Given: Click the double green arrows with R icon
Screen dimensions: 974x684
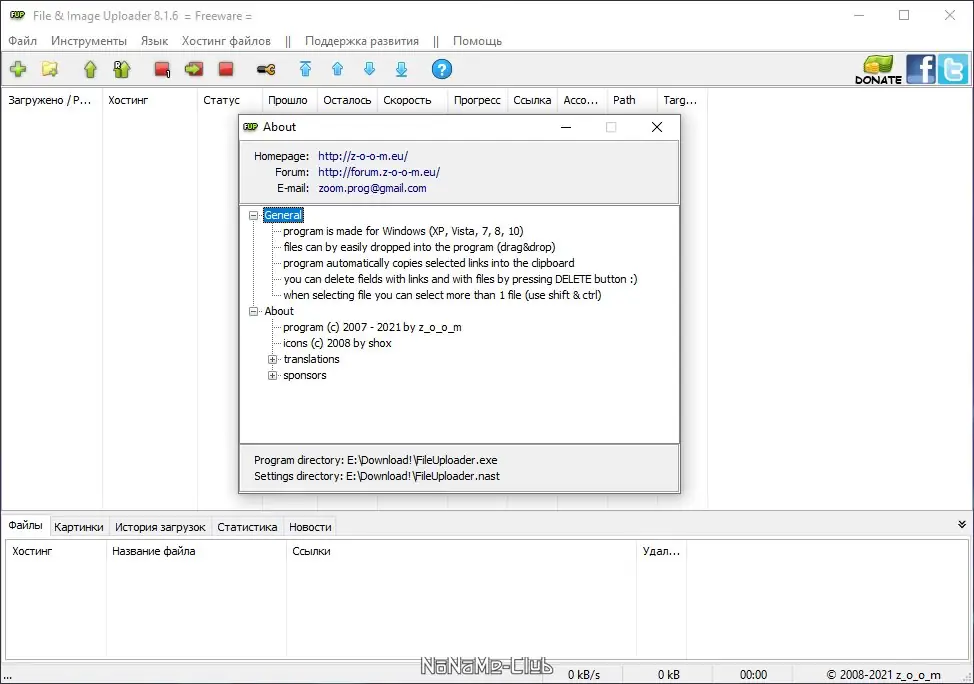Looking at the screenshot, I should [x=122, y=69].
